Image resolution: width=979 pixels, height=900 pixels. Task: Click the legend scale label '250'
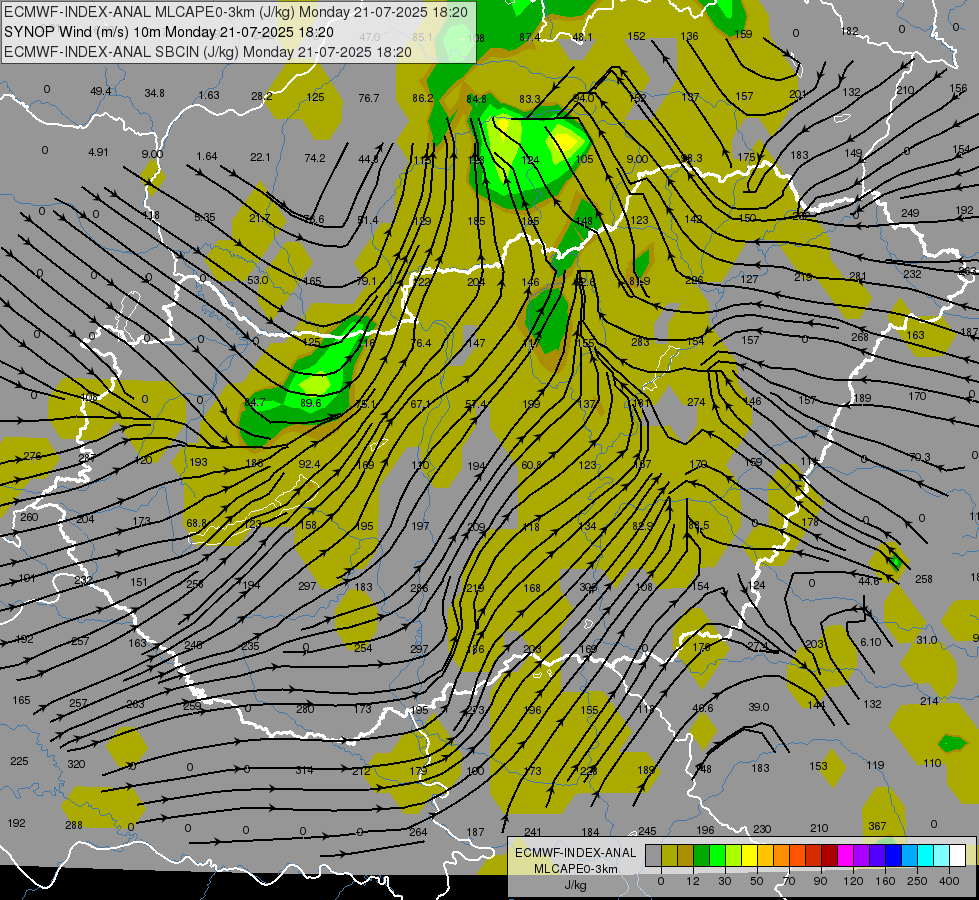[x=917, y=881]
